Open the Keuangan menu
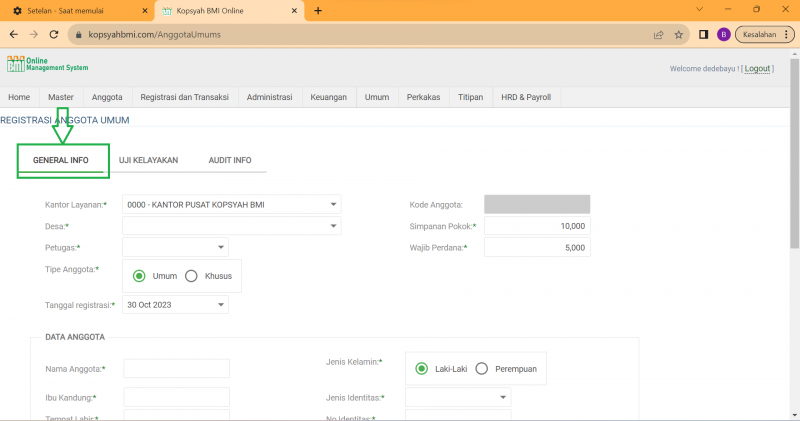This screenshot has width=800, height=421. point(329,97)
